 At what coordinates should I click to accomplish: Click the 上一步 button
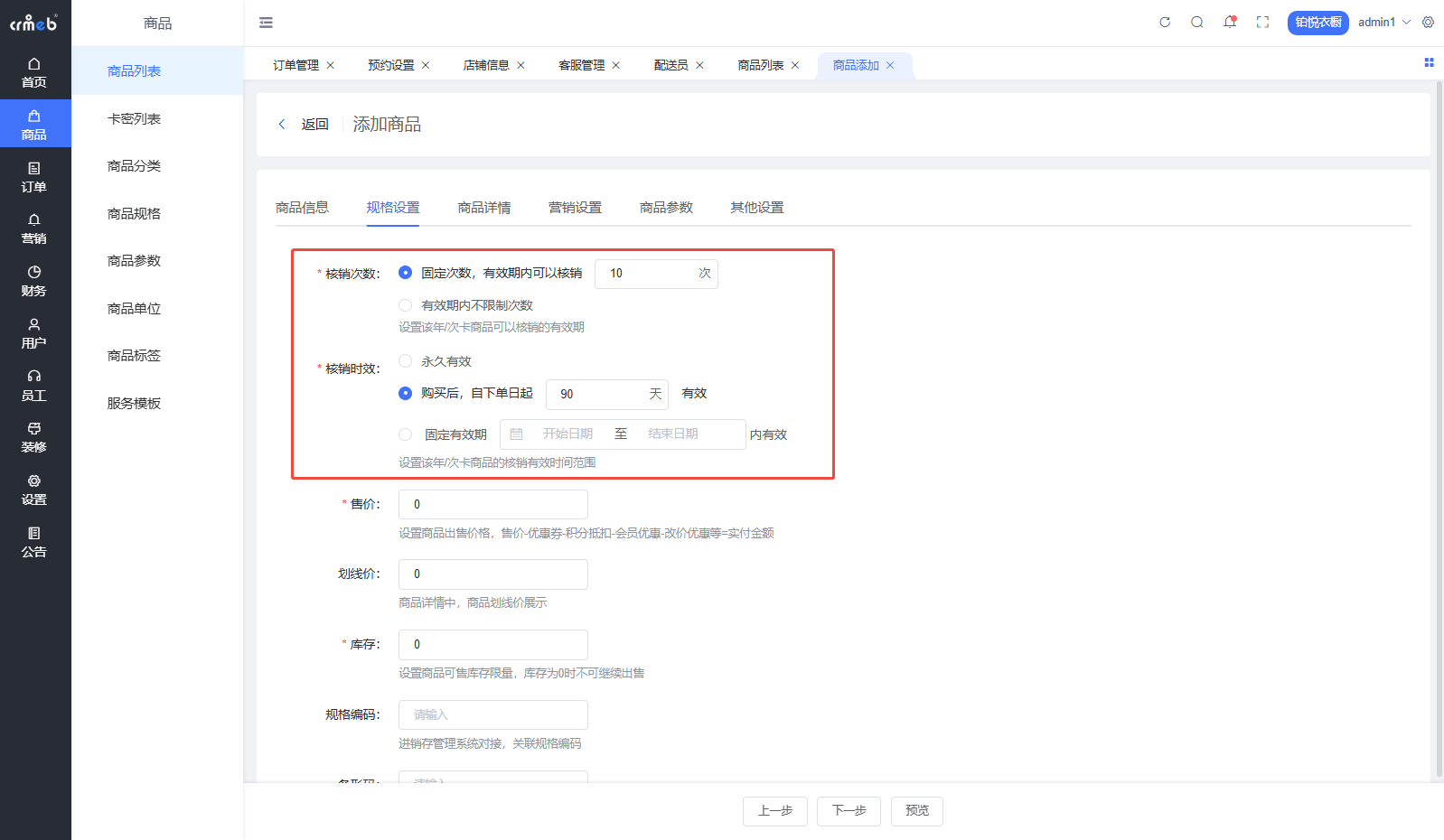coord(775,811)
